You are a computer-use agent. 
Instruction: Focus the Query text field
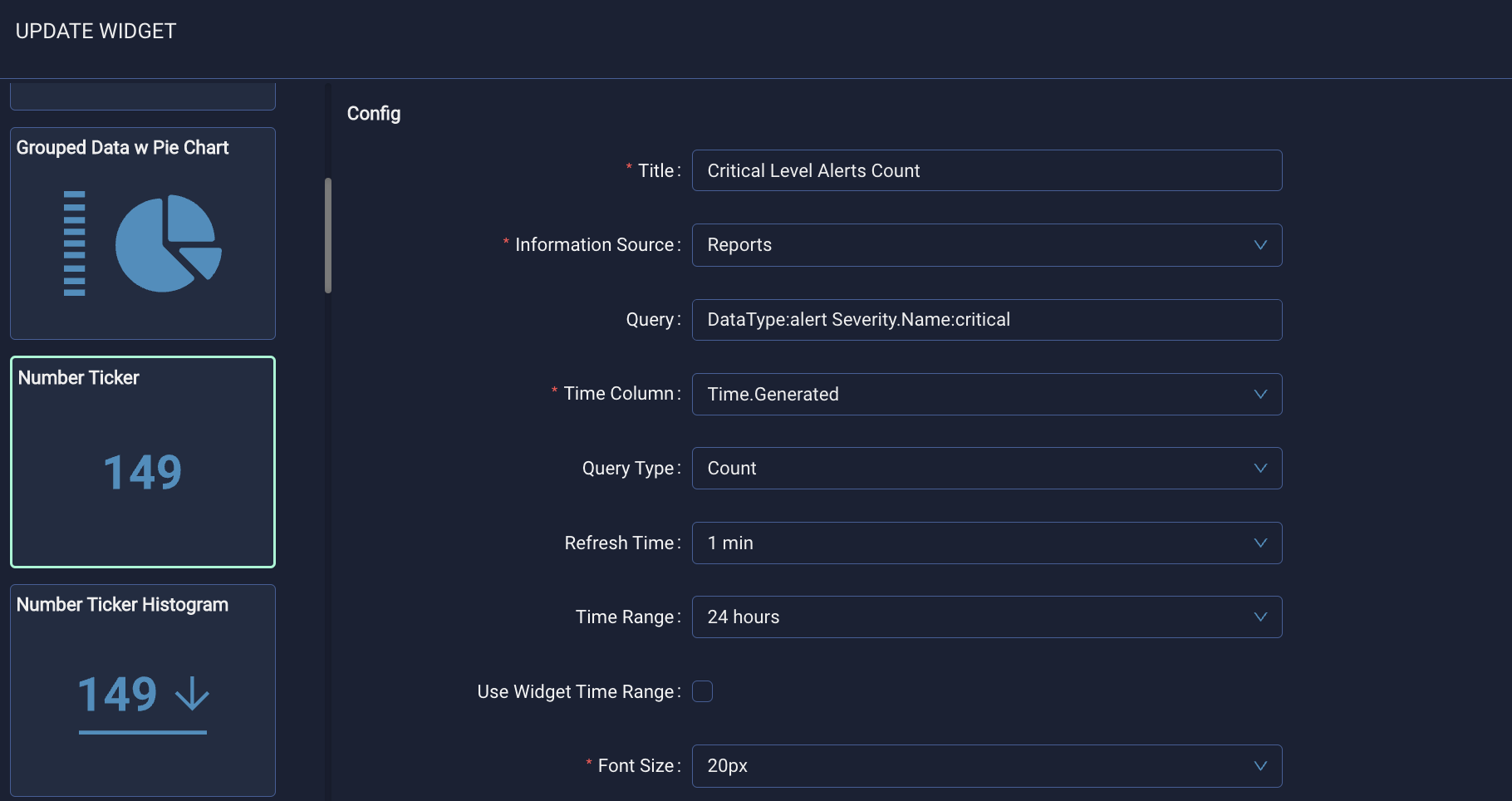tap(987, 320)
